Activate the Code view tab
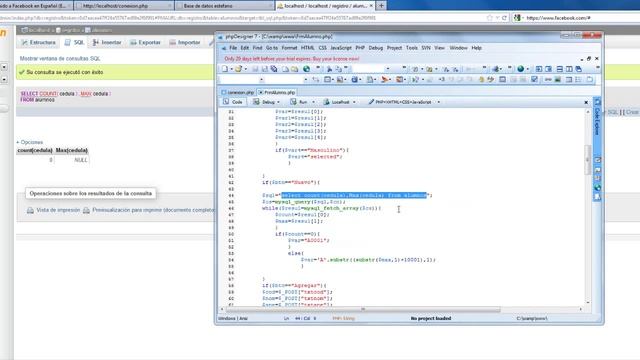Viewport: 640px width, 360px height. [x=233, y=102]
